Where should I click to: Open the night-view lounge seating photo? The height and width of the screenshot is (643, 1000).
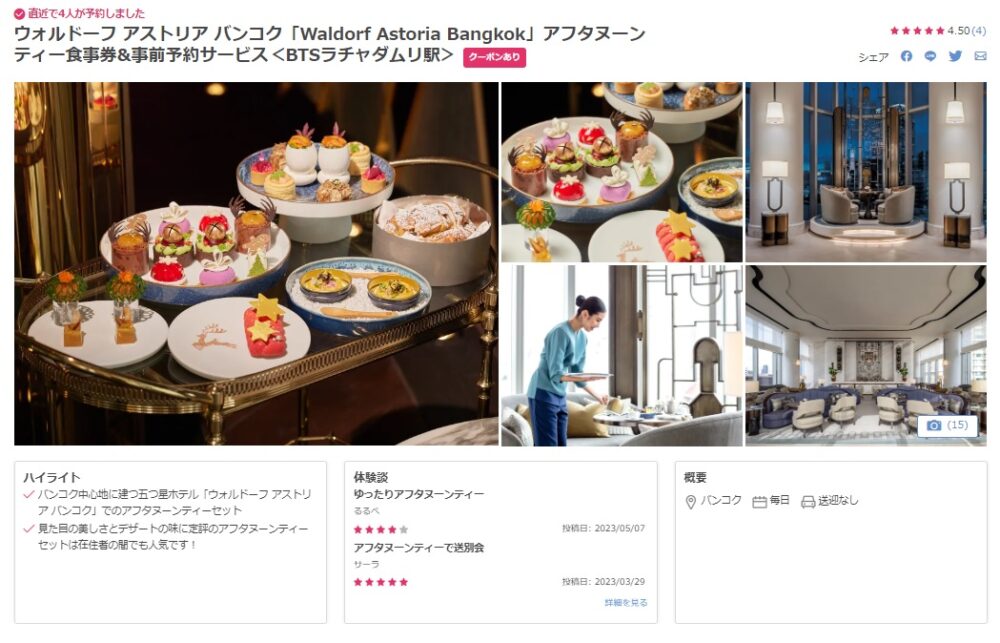pyautogui.click(x=866, y=172)
